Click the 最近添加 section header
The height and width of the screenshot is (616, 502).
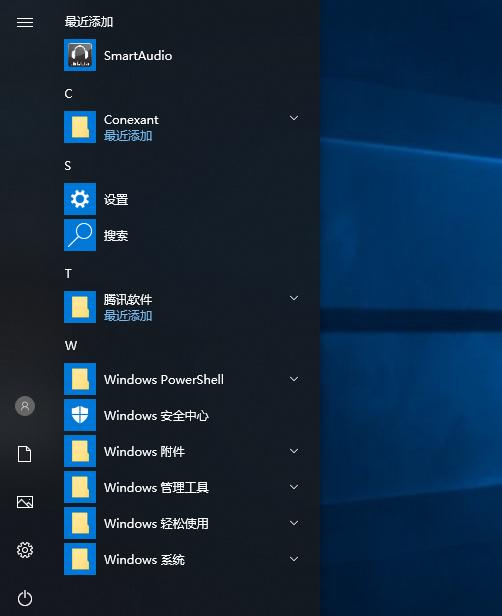(89, 22)
